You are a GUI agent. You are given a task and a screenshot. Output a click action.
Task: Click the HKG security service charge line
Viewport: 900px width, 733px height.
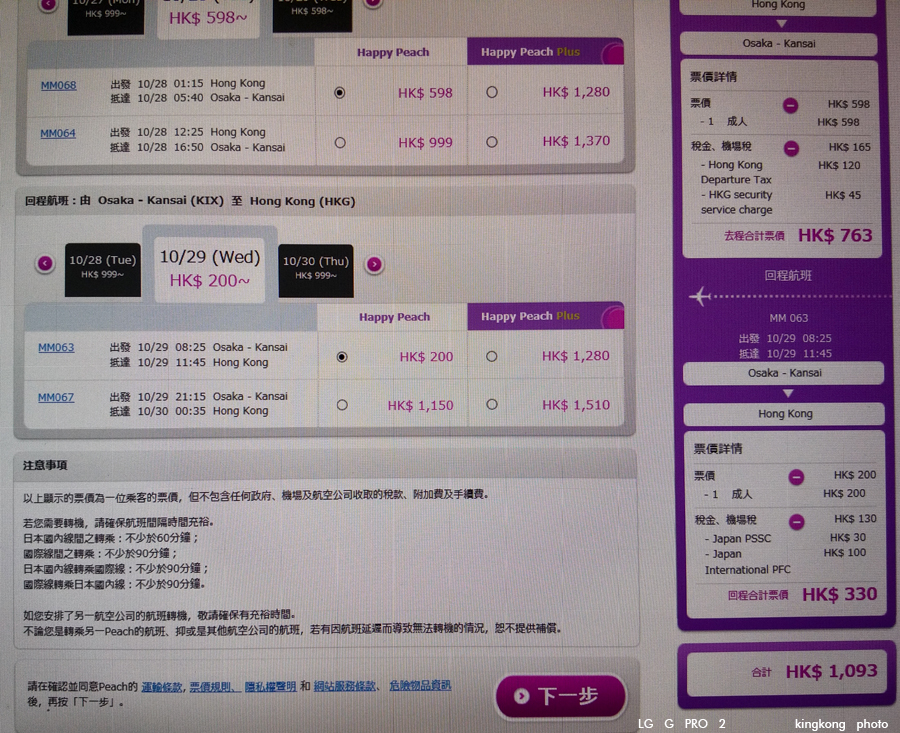780,202
